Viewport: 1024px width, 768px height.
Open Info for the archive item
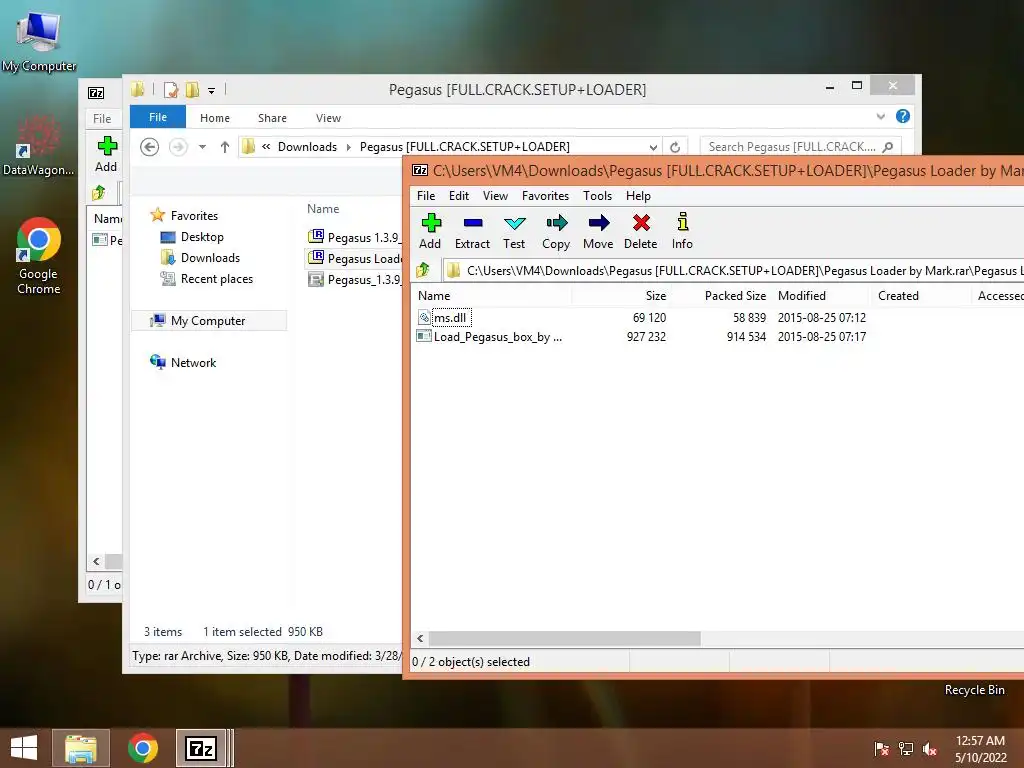[682, 231]
